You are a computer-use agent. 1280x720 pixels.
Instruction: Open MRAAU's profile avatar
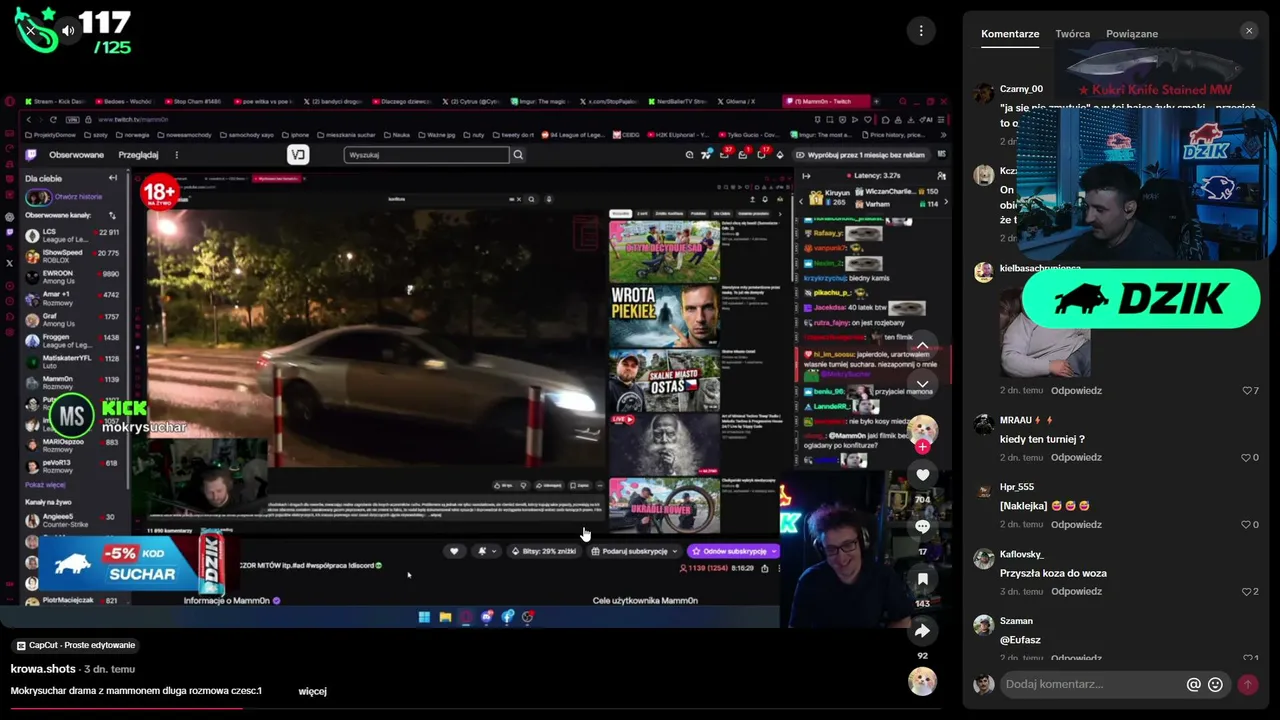tap(984, 424)
